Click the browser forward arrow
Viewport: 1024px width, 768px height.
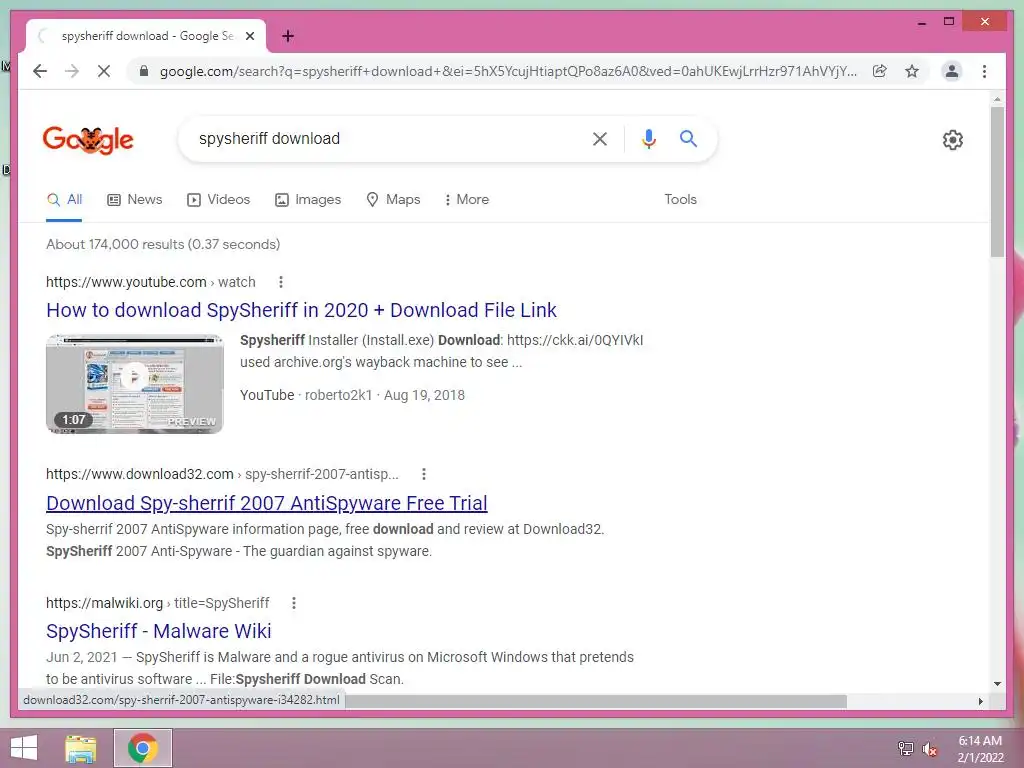72,71
